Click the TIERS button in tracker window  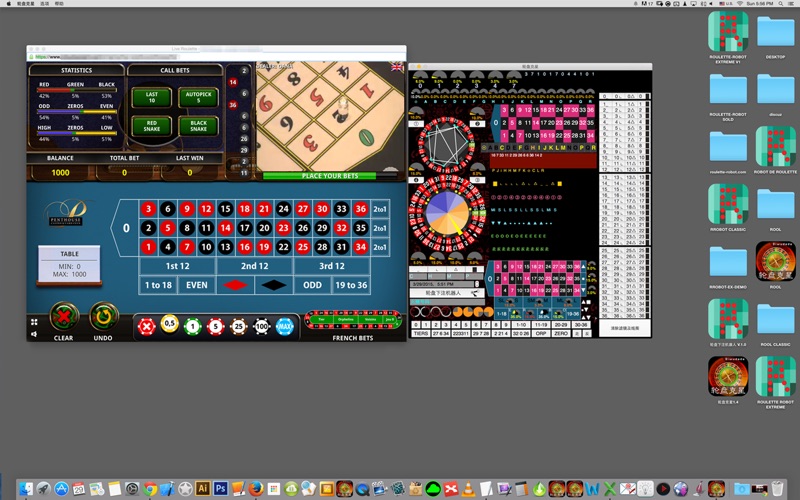click(419, 334)
